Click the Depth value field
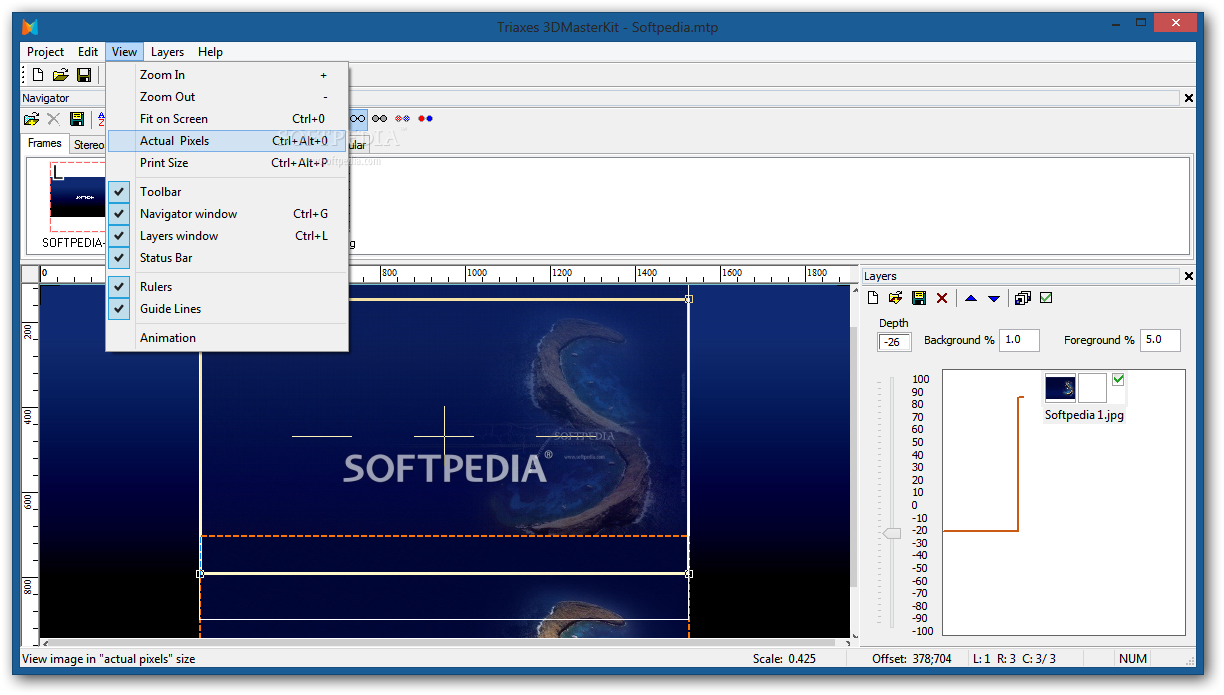This screenshot has width=1224, height=695. (894, 342)
